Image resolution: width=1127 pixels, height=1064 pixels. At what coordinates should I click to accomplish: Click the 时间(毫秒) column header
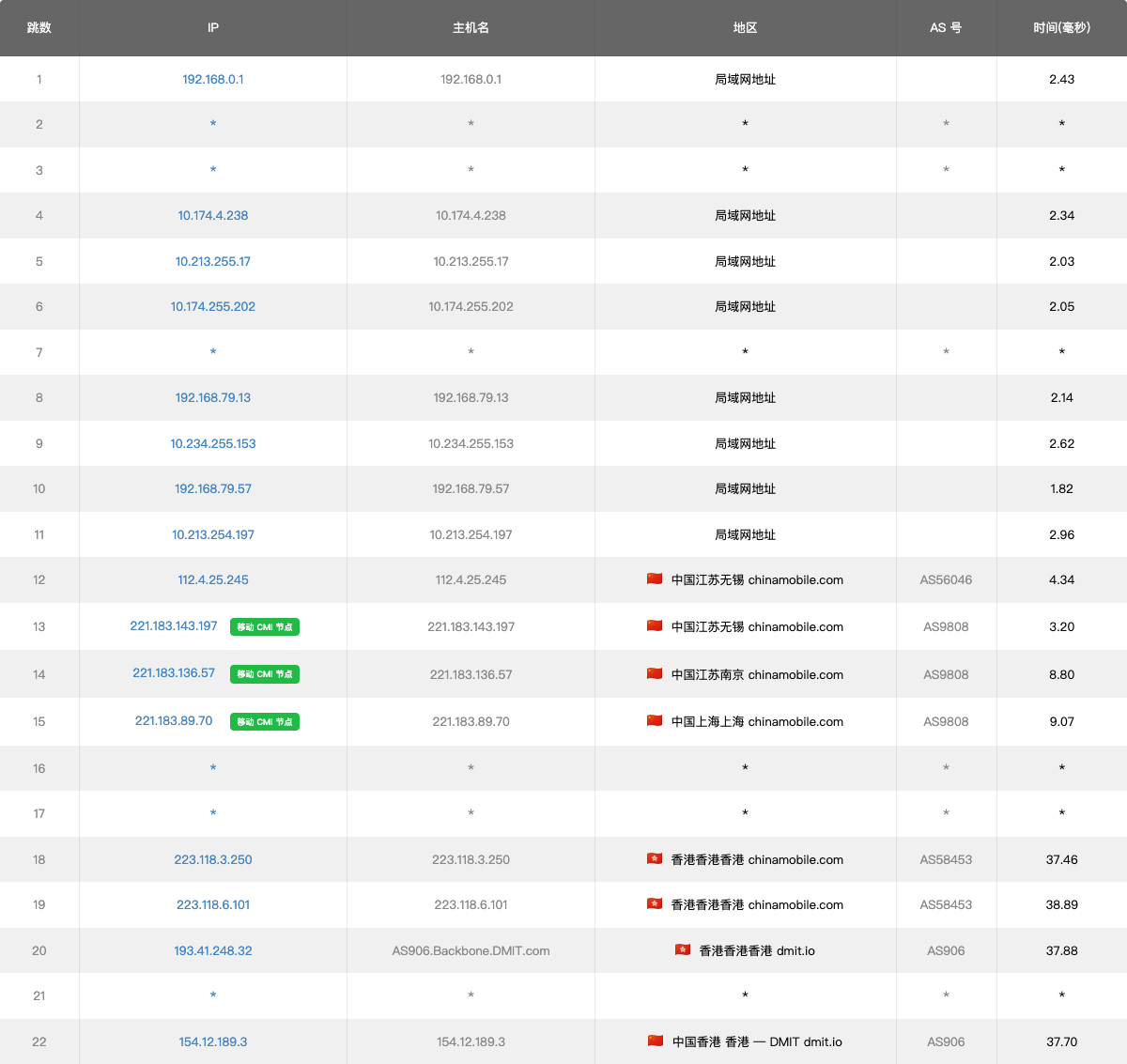click(1062, 28)
